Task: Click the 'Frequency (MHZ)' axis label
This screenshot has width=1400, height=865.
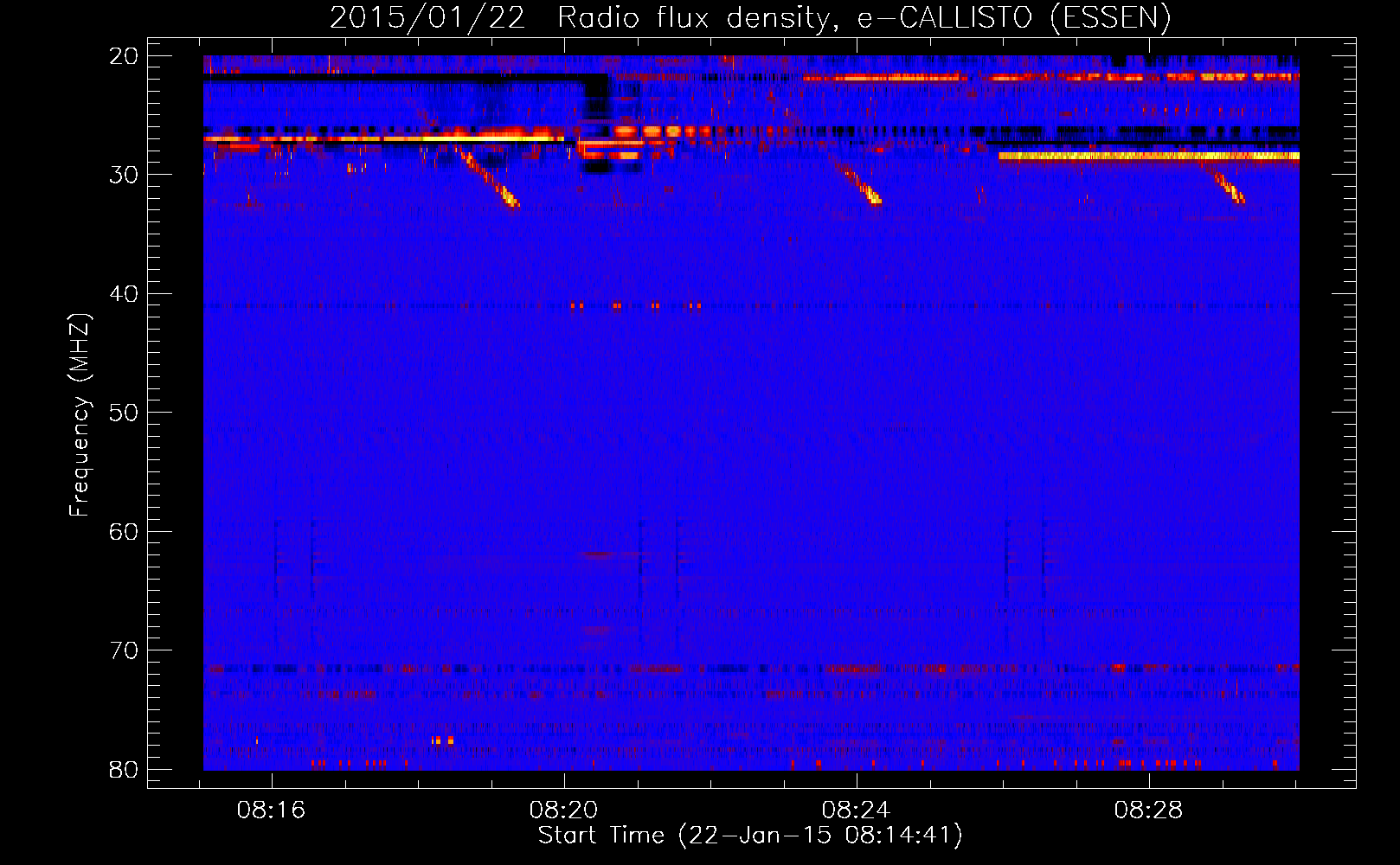Action: [x=80, y=416]
